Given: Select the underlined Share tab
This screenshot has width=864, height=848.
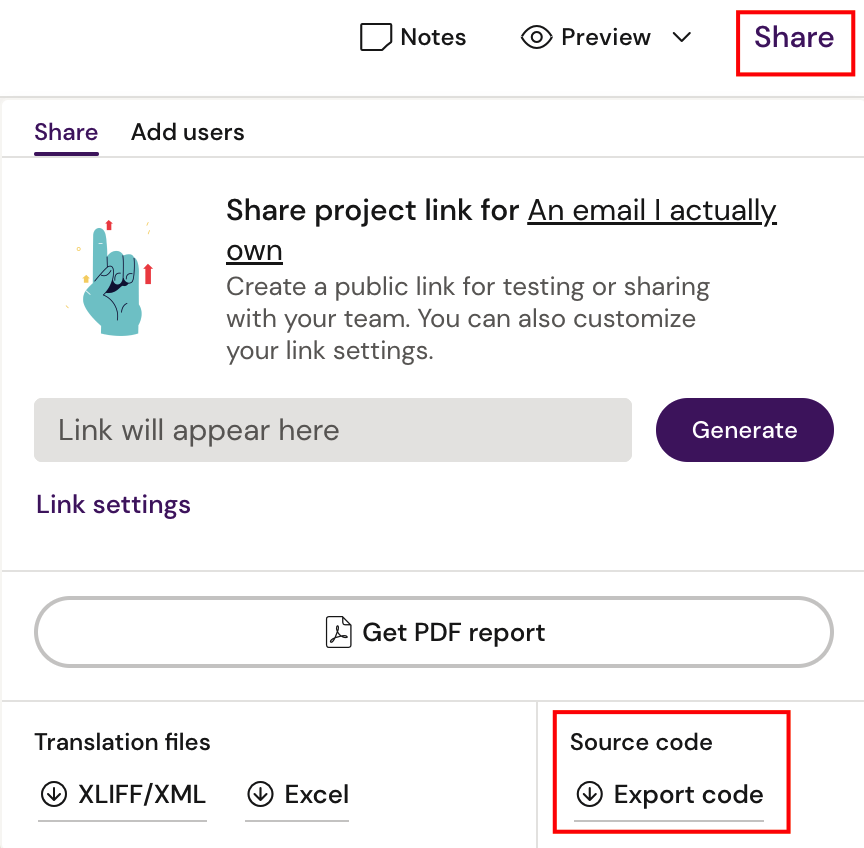Looking at the screenshot, I should pyautogui.click(x=66, y=132).
